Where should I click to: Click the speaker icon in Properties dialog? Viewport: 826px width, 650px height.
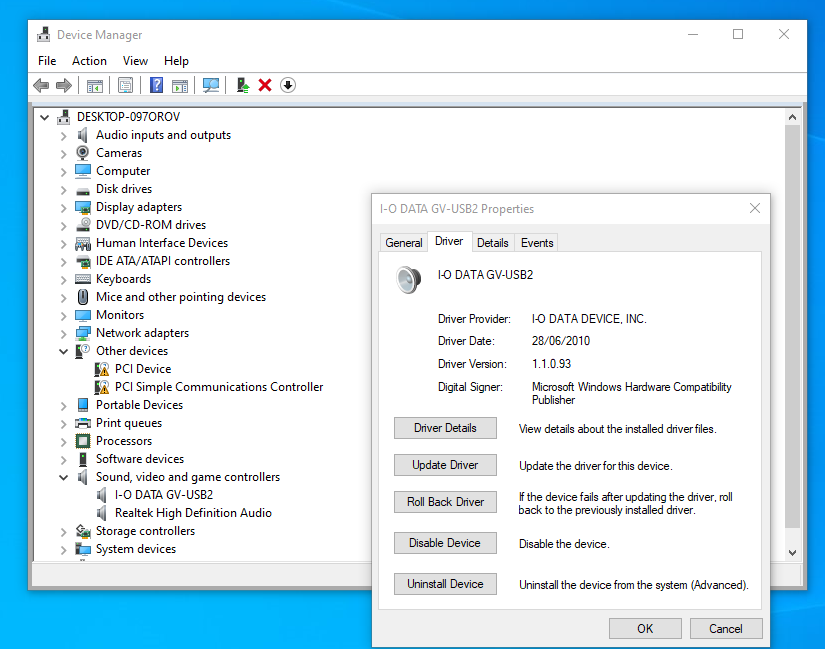coord(409,280)
